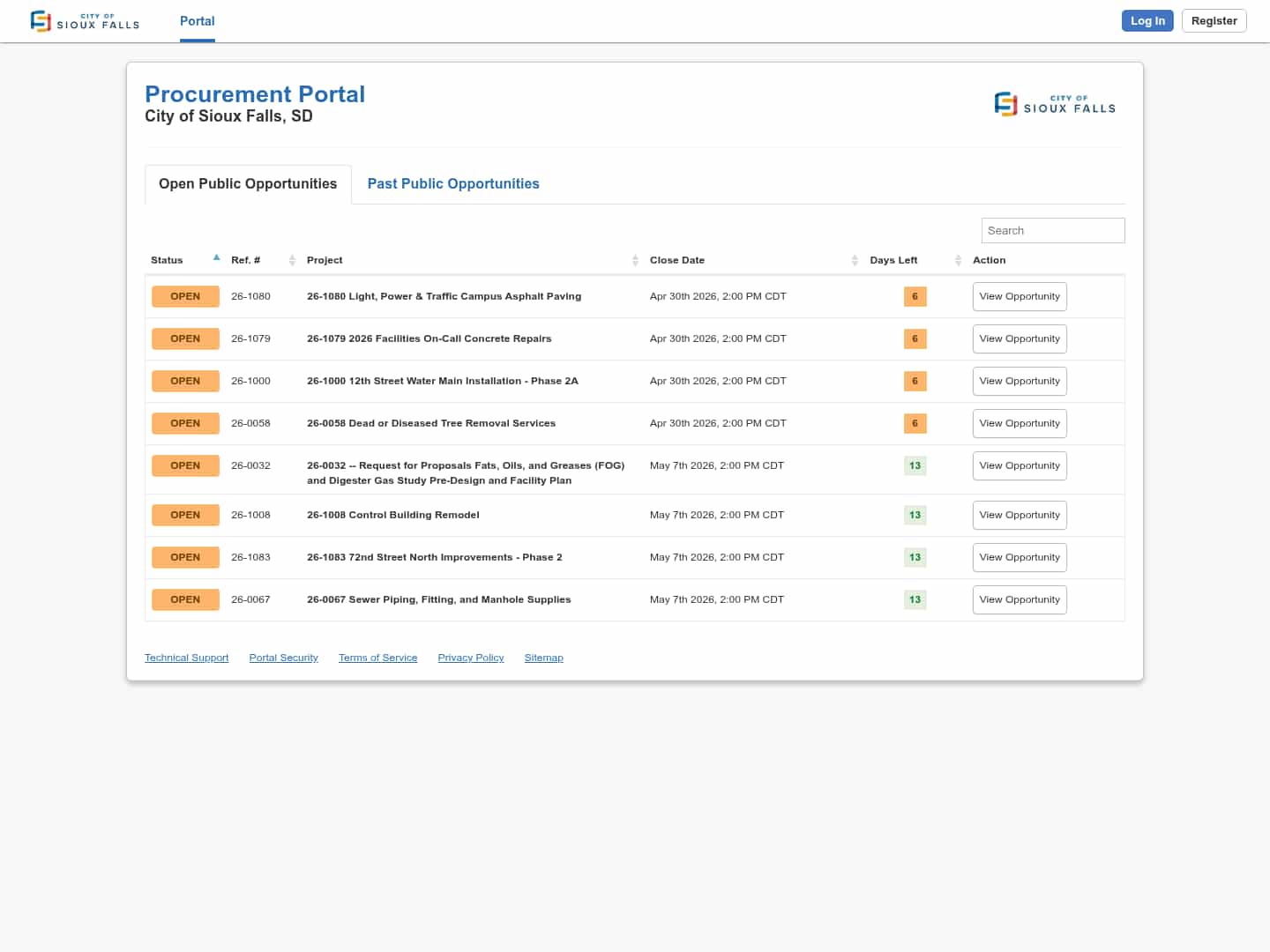Switch to Past Public Opportunities tab
This screenshot has height=952, width=1270.
453,183
